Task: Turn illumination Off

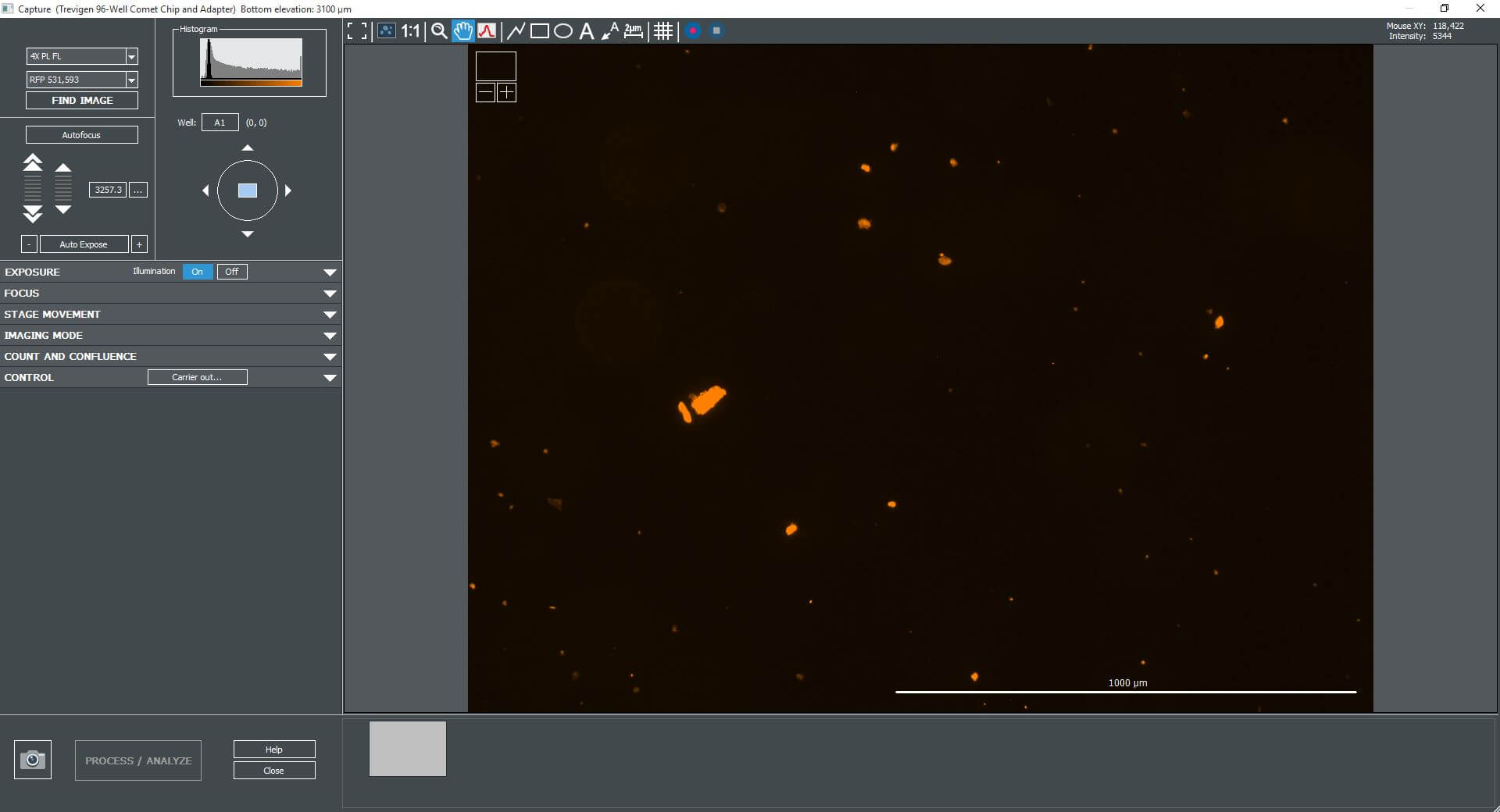Action: pos(232,272)
